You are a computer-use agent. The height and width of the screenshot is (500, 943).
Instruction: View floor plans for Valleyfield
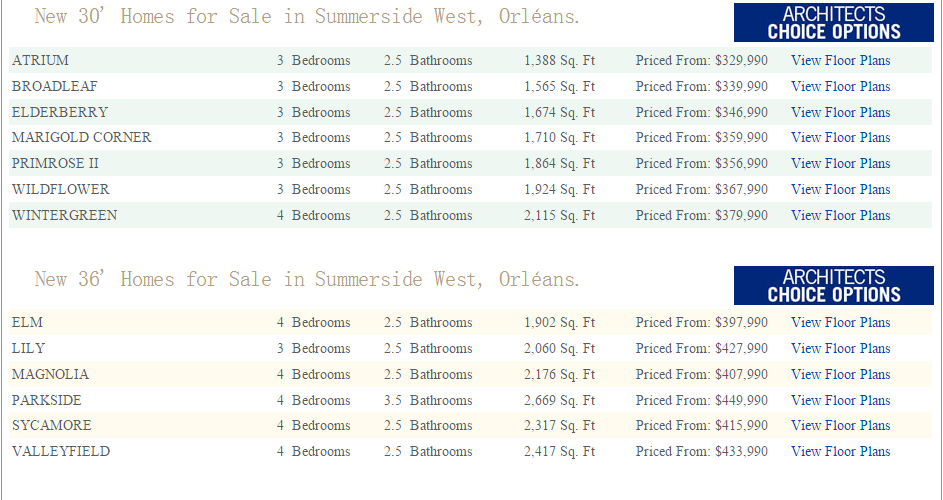pos(840,451)
